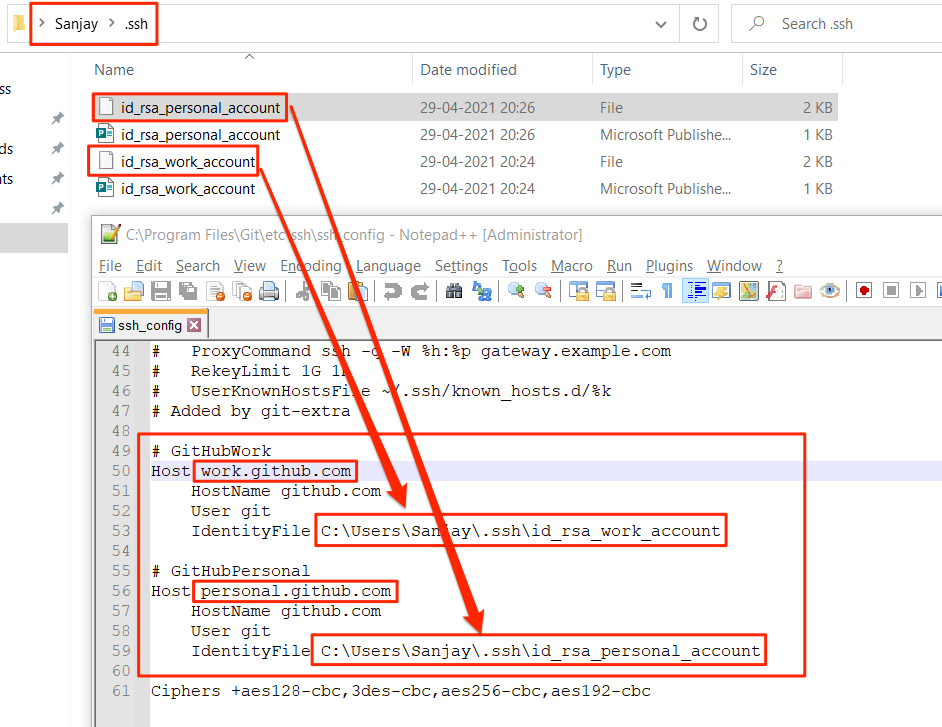Click the Undo arrow icon
942x727 pixels.
click(393, 291)
